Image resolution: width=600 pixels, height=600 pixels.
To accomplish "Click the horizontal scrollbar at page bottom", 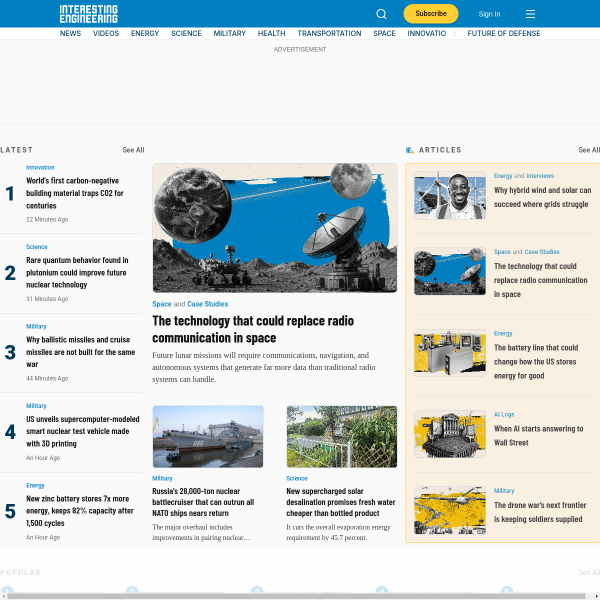I will click(296, 596).
